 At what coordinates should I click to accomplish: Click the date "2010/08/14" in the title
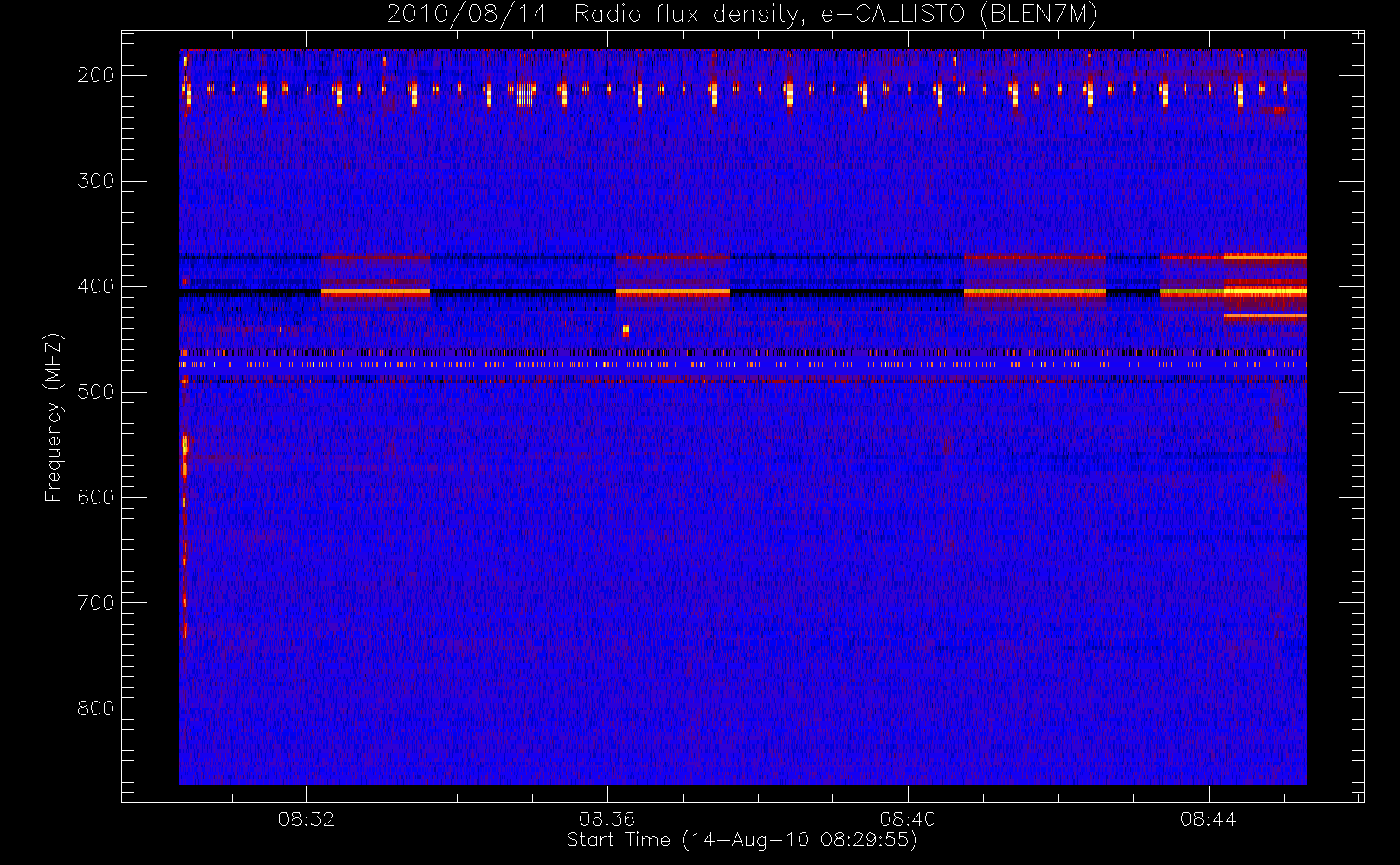(x=466, y=15)
